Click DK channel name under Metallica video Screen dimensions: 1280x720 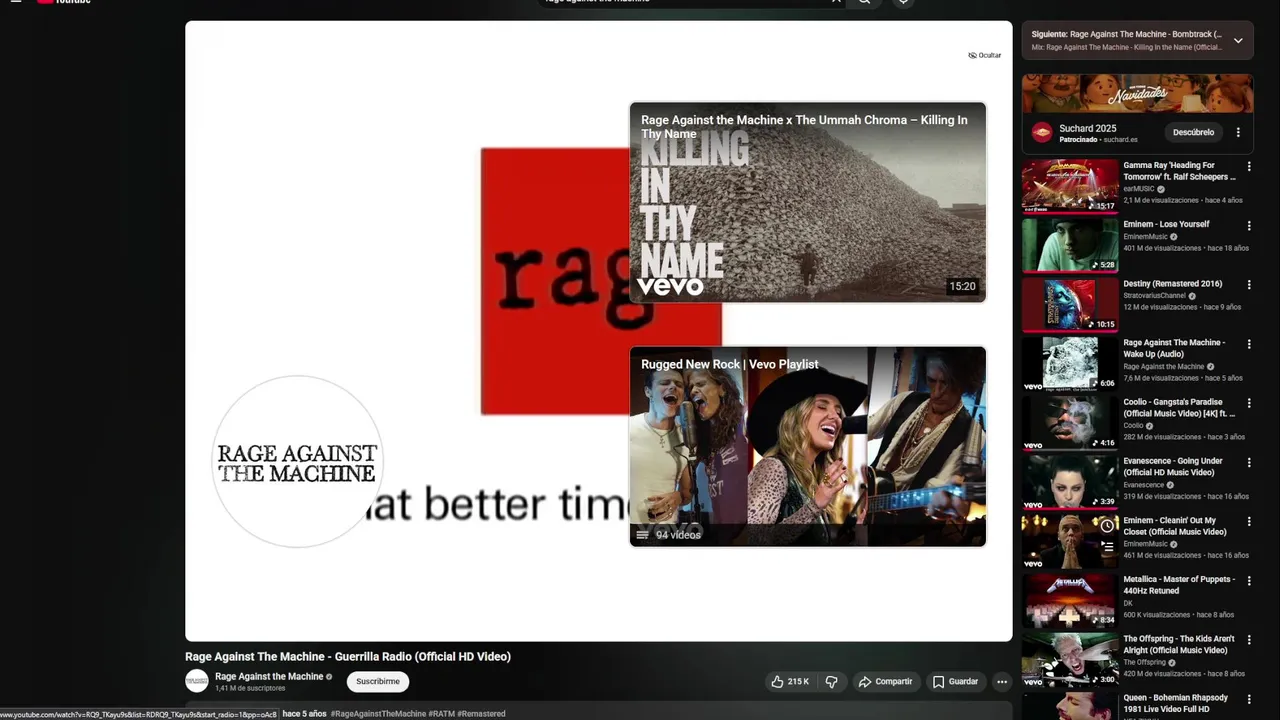click(1128, 603)
